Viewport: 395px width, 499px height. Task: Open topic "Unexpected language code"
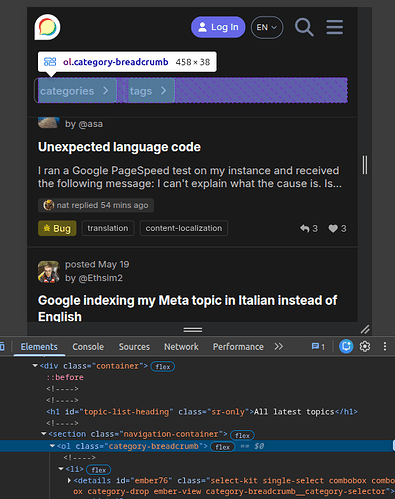119,147
